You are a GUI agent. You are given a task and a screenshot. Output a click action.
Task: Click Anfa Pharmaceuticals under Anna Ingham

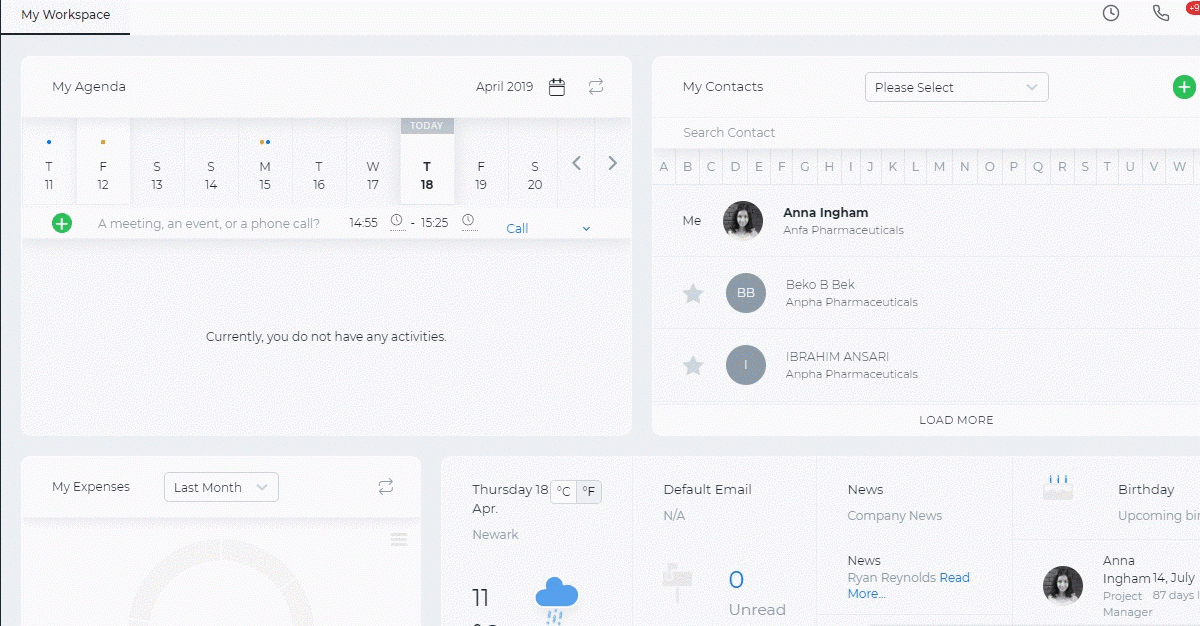point(843,230)
